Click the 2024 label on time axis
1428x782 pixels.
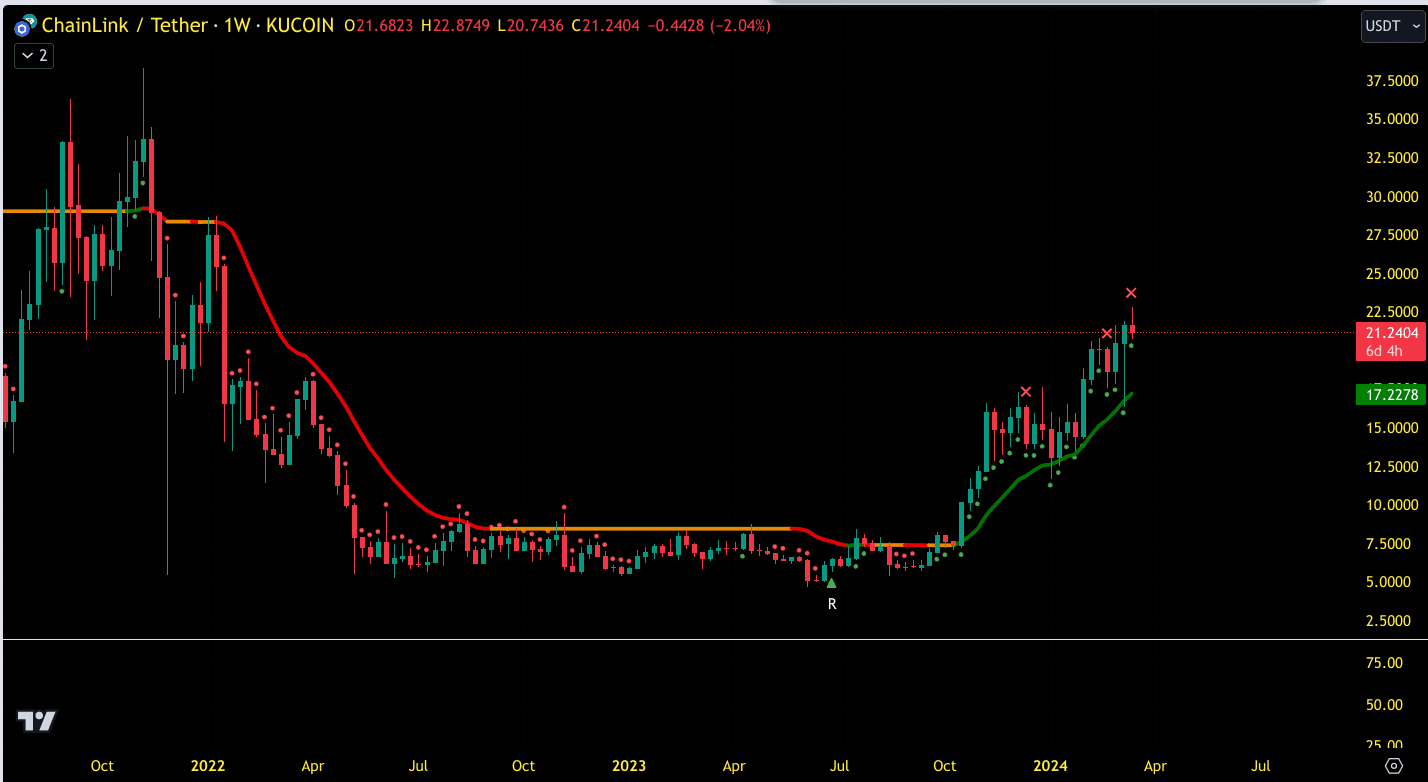click(x=1051, y=766)
